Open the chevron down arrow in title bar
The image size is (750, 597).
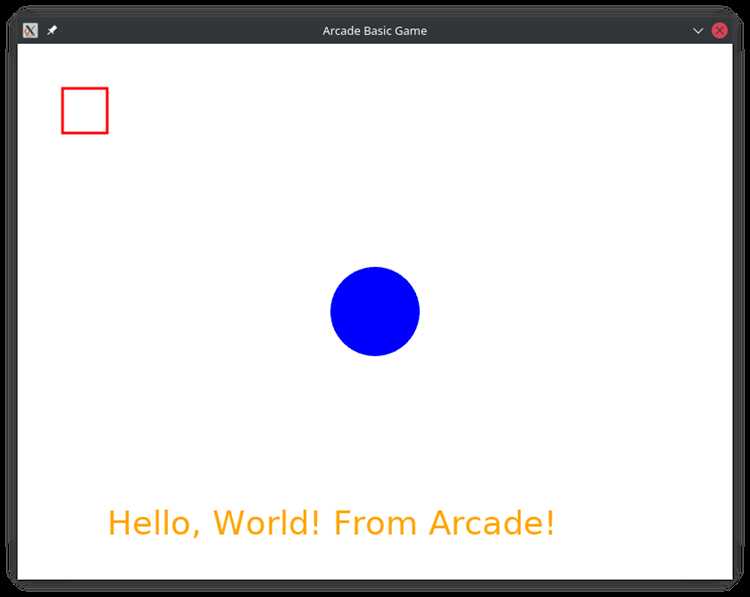[x=698, y=31]
